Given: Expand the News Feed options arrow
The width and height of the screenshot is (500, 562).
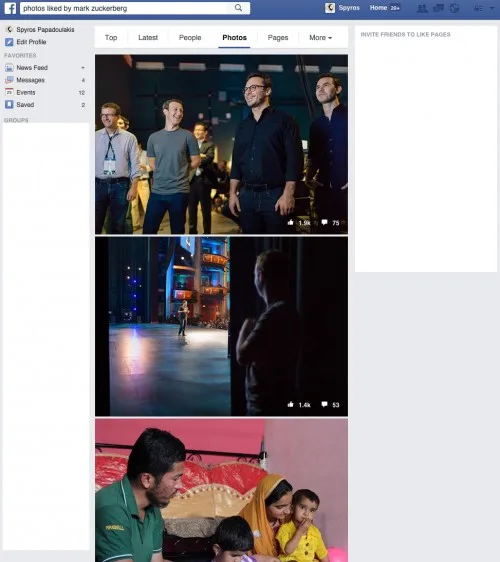Looking at the screenshot, I should [83, 68].
